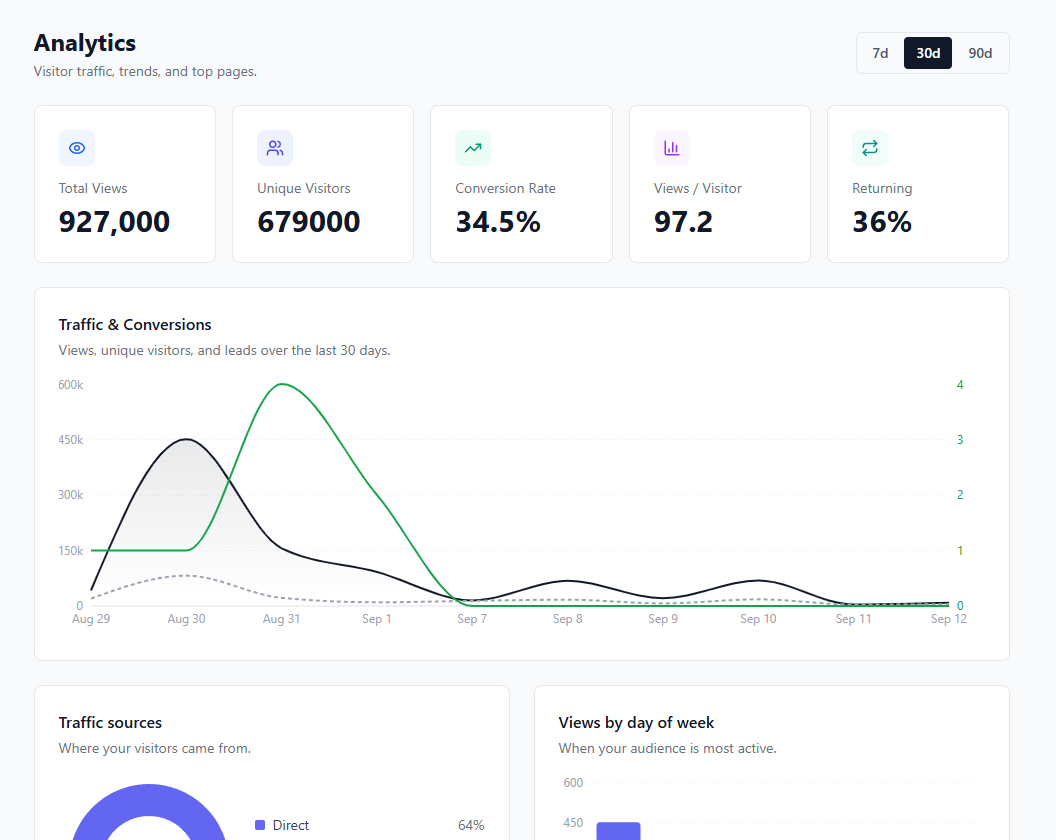
Task: Click the Analytics page heading
Action: (85, 42)
